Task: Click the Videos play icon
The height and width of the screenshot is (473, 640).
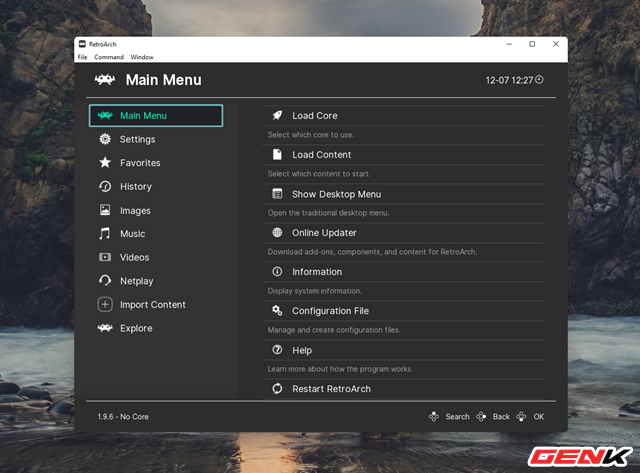Action: 105,257
